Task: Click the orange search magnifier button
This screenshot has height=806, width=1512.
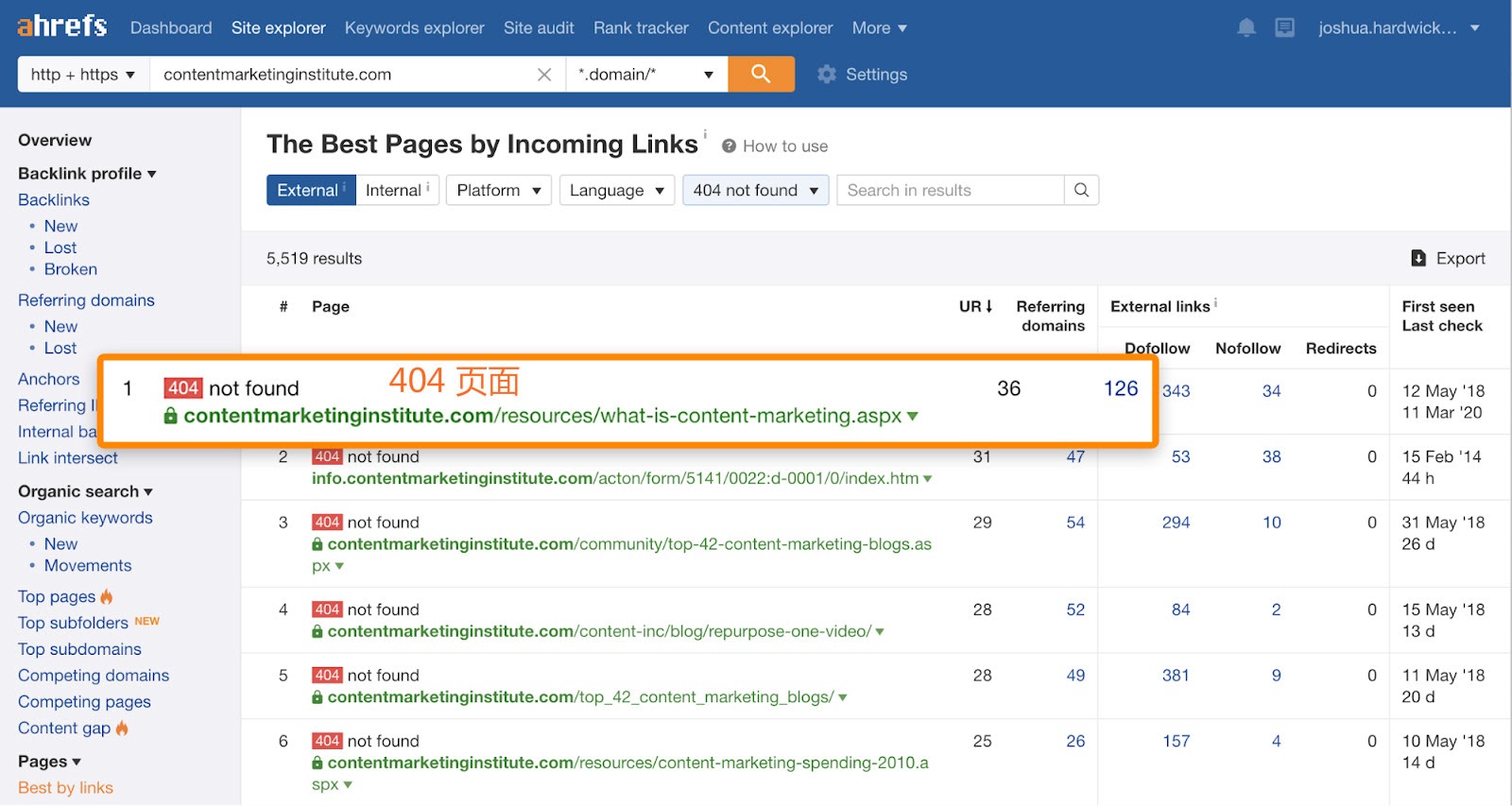Action: point(761,74)
